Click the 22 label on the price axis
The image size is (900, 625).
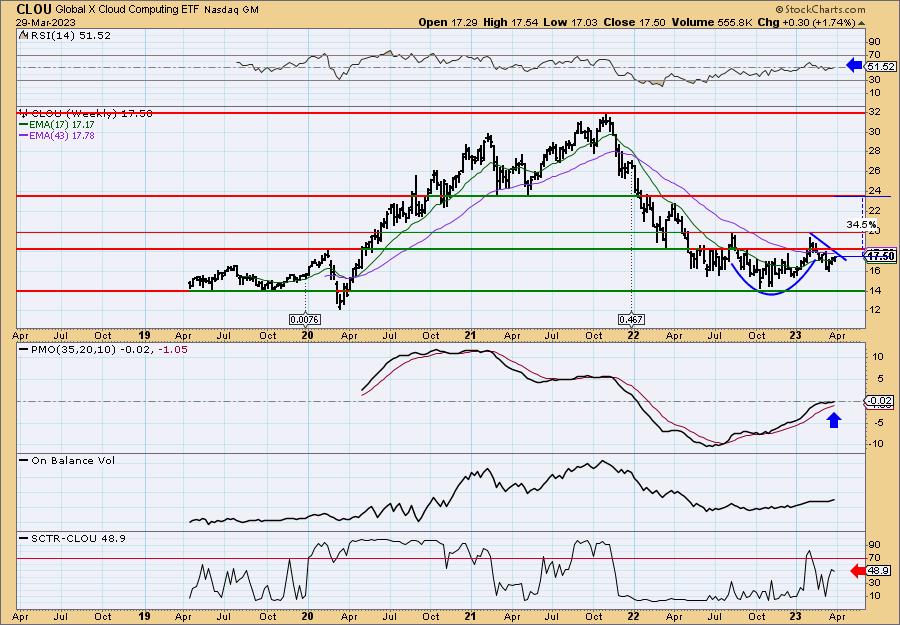point(875,211)
